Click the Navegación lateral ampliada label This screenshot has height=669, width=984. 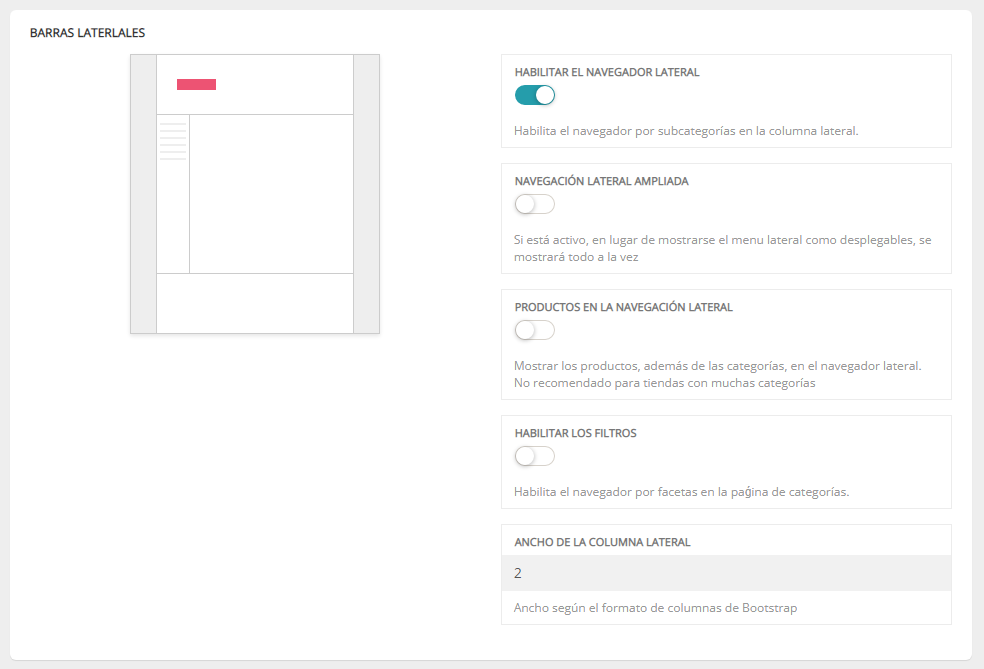(x=601, y=182)
